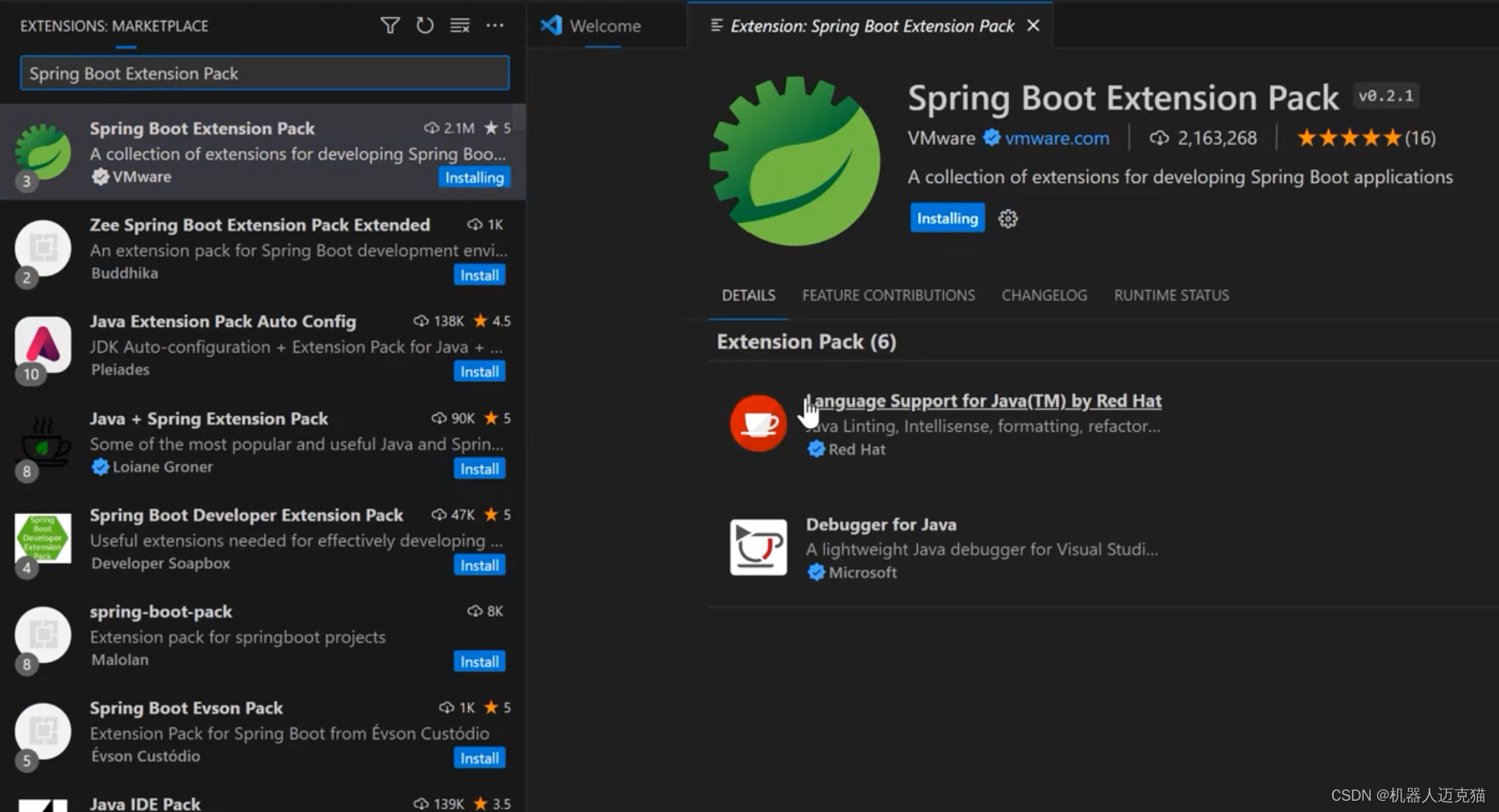Click Java + Spring Extension Pack coffee icon
Viewport: 1499px width, 812px height.
coord(43,442)
